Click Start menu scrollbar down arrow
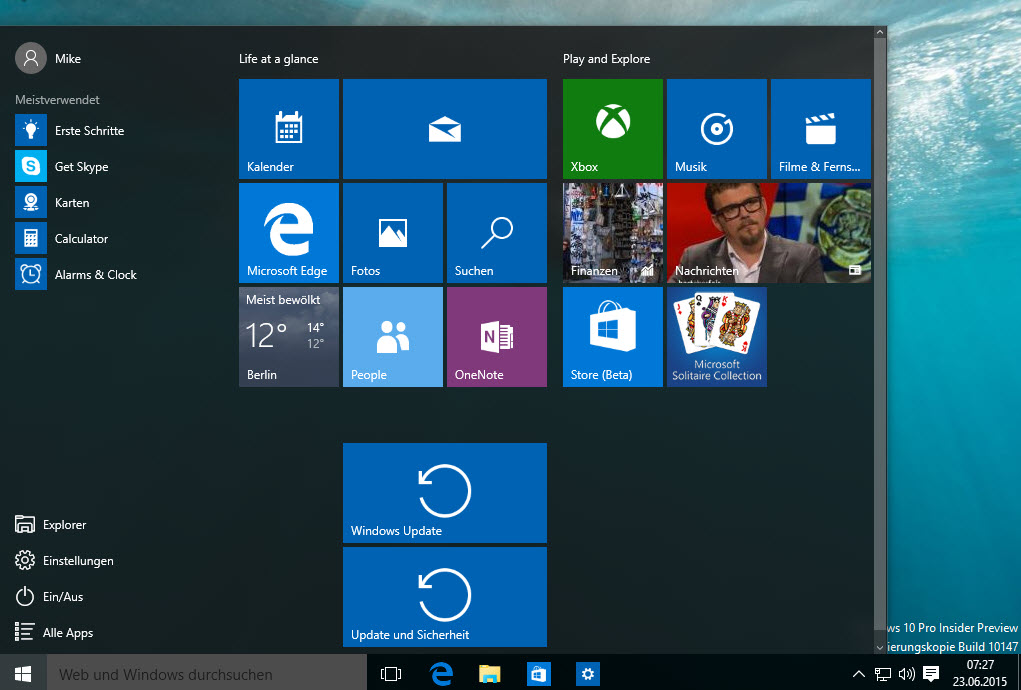 pos(880,648)
